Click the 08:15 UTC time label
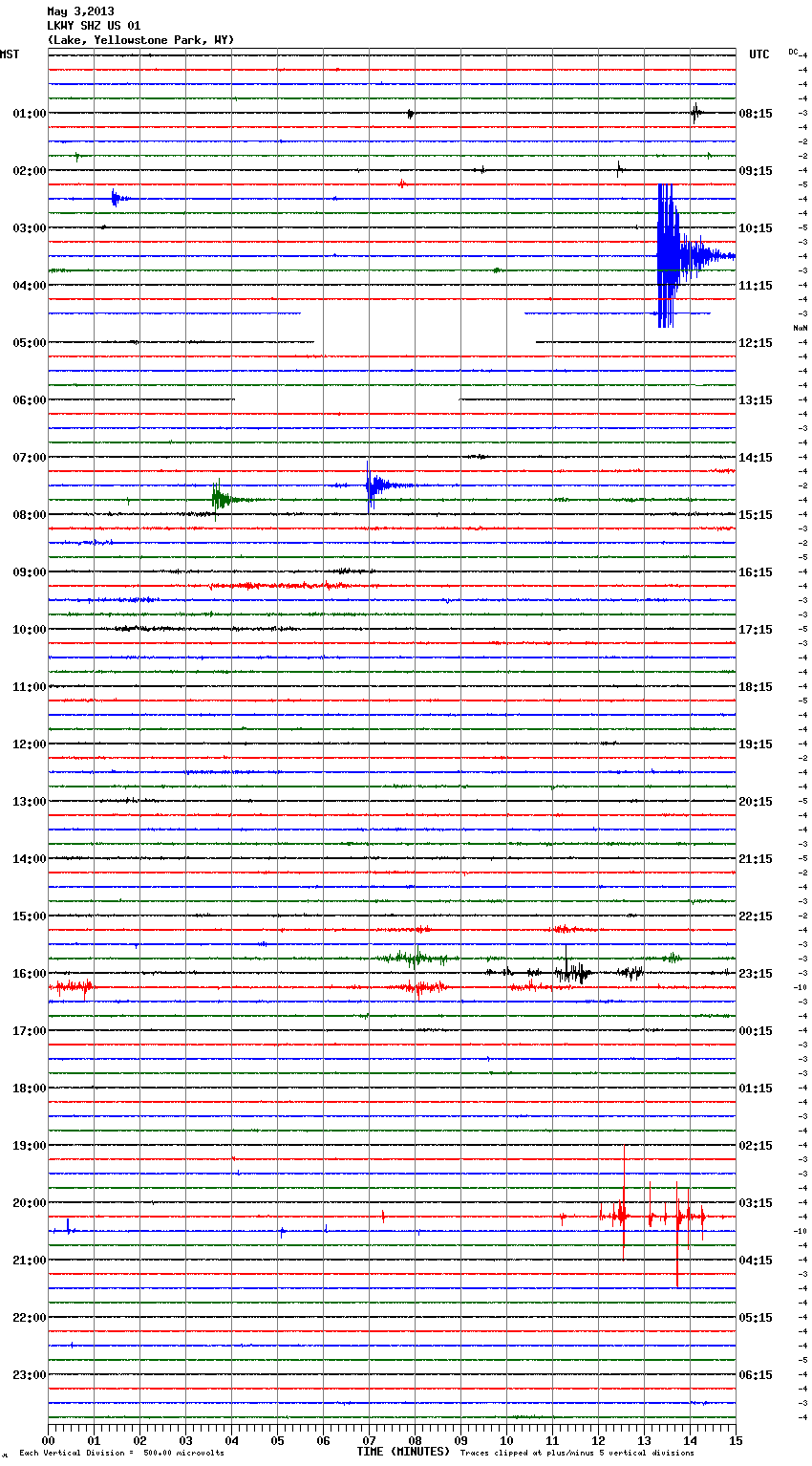 (756, 114)
